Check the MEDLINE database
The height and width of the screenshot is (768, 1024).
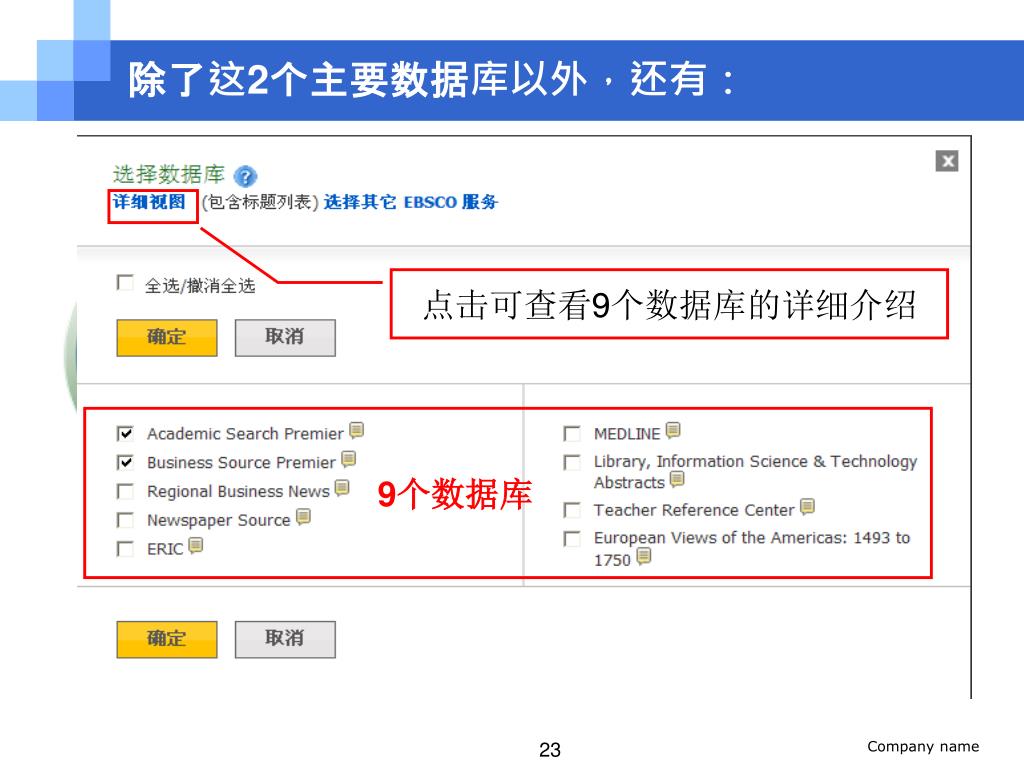point(572,434)
